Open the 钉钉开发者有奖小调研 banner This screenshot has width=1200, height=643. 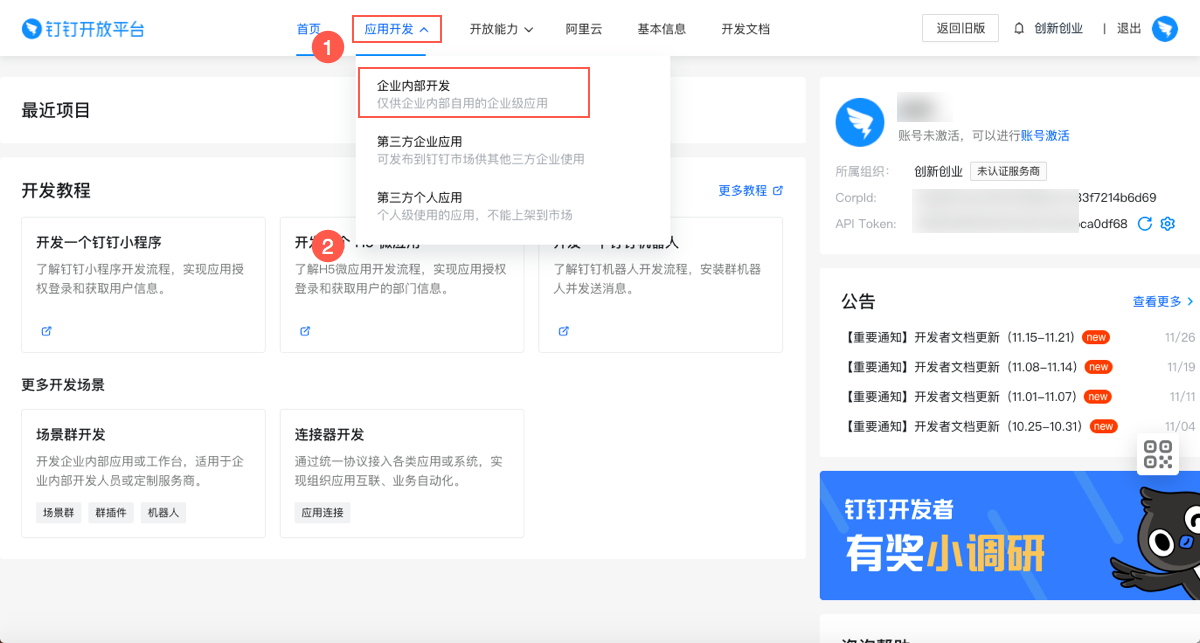[x=1010, y=535]
